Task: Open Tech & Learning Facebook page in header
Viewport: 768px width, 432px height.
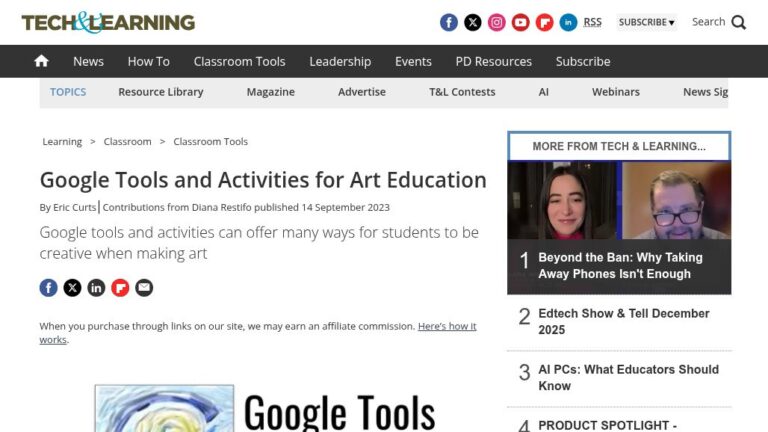Action: [449, 23]
